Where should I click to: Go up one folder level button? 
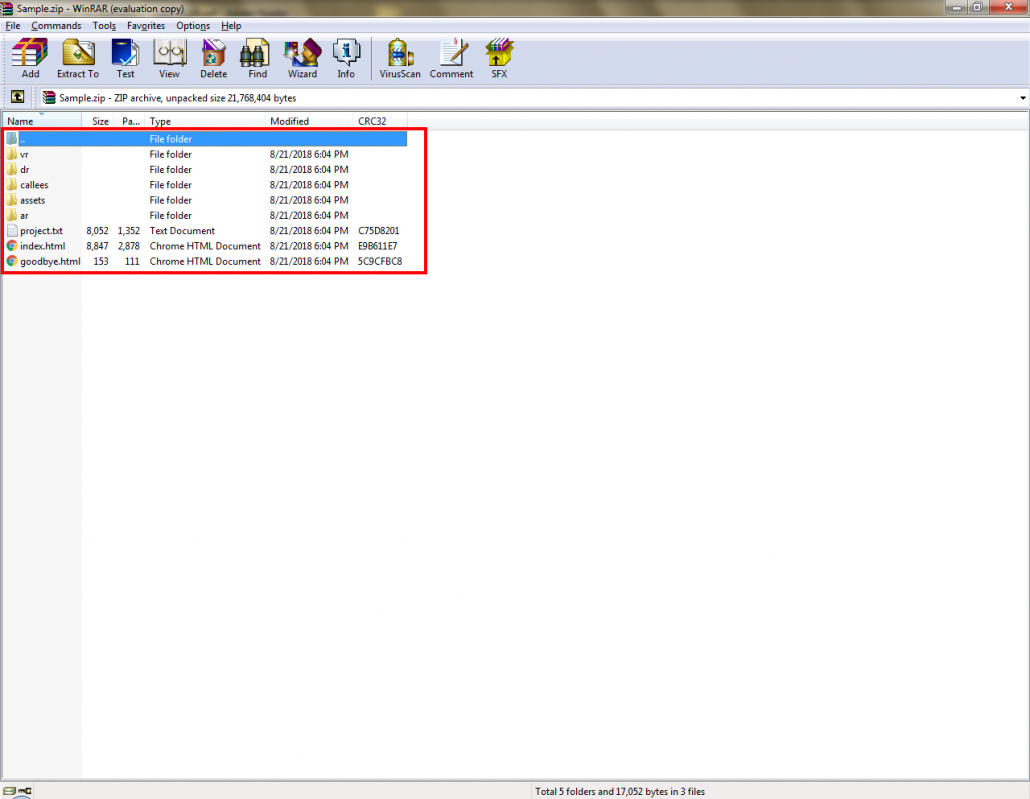click(17, 97)
